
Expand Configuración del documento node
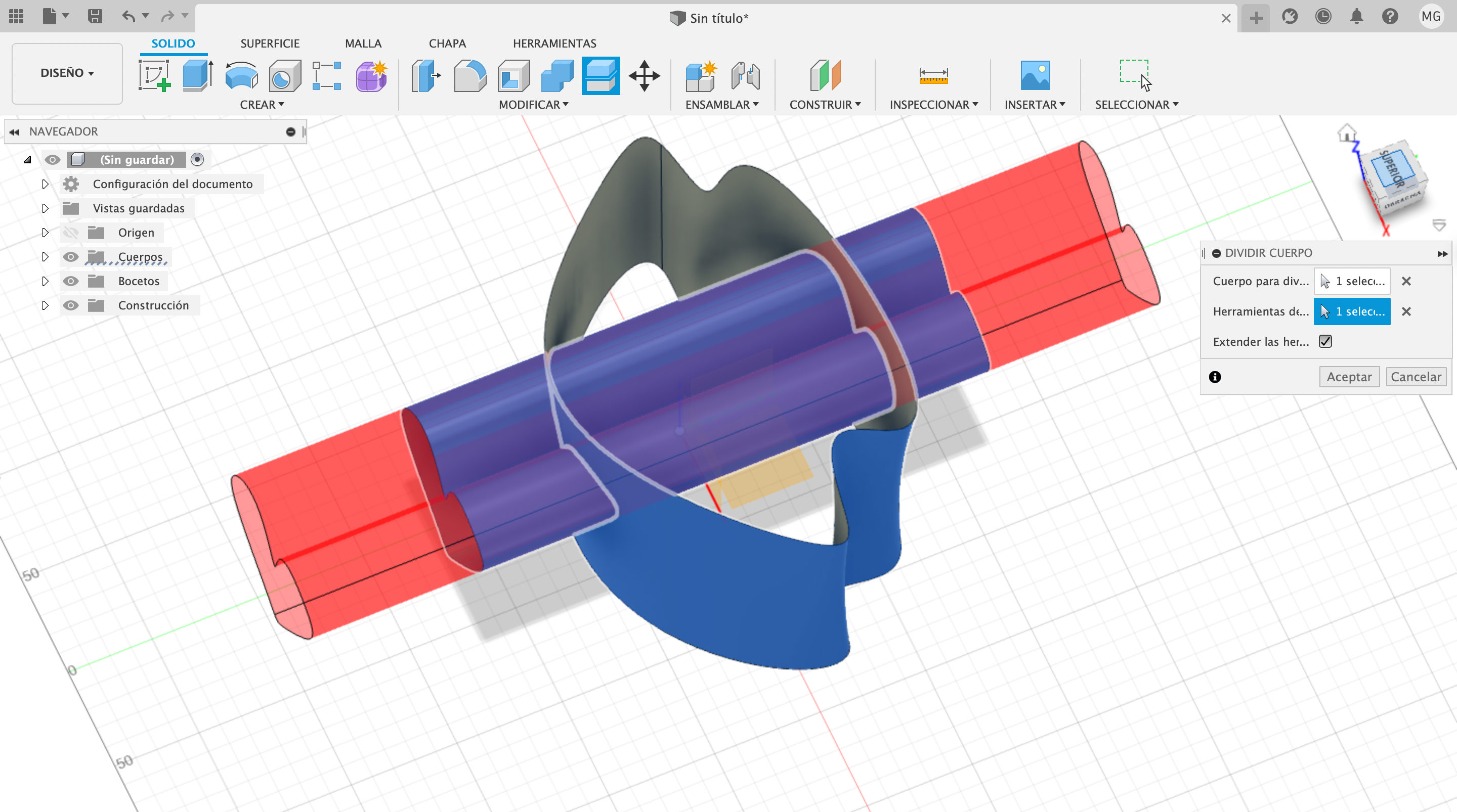pos(45,184)
